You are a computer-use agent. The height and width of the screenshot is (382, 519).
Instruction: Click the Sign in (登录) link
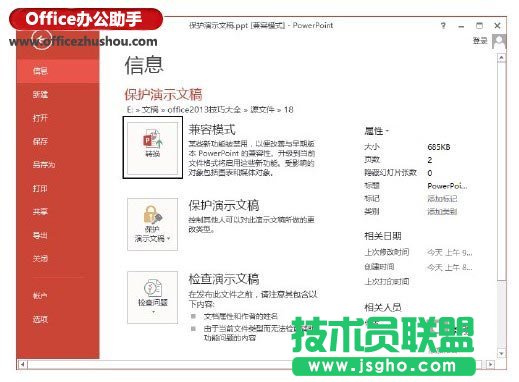click(x=480, y=41)
